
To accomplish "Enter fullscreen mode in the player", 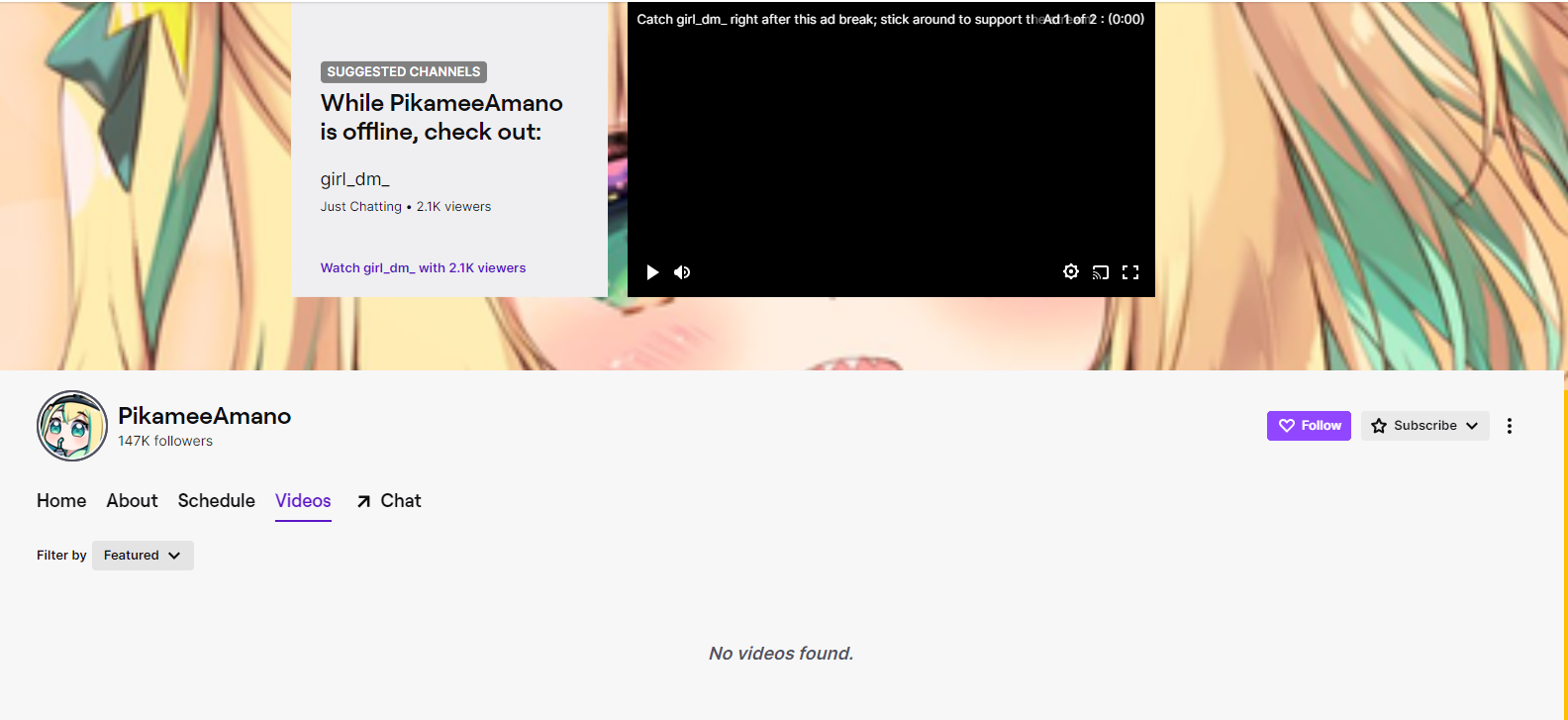I will [x=1130, y=272].
